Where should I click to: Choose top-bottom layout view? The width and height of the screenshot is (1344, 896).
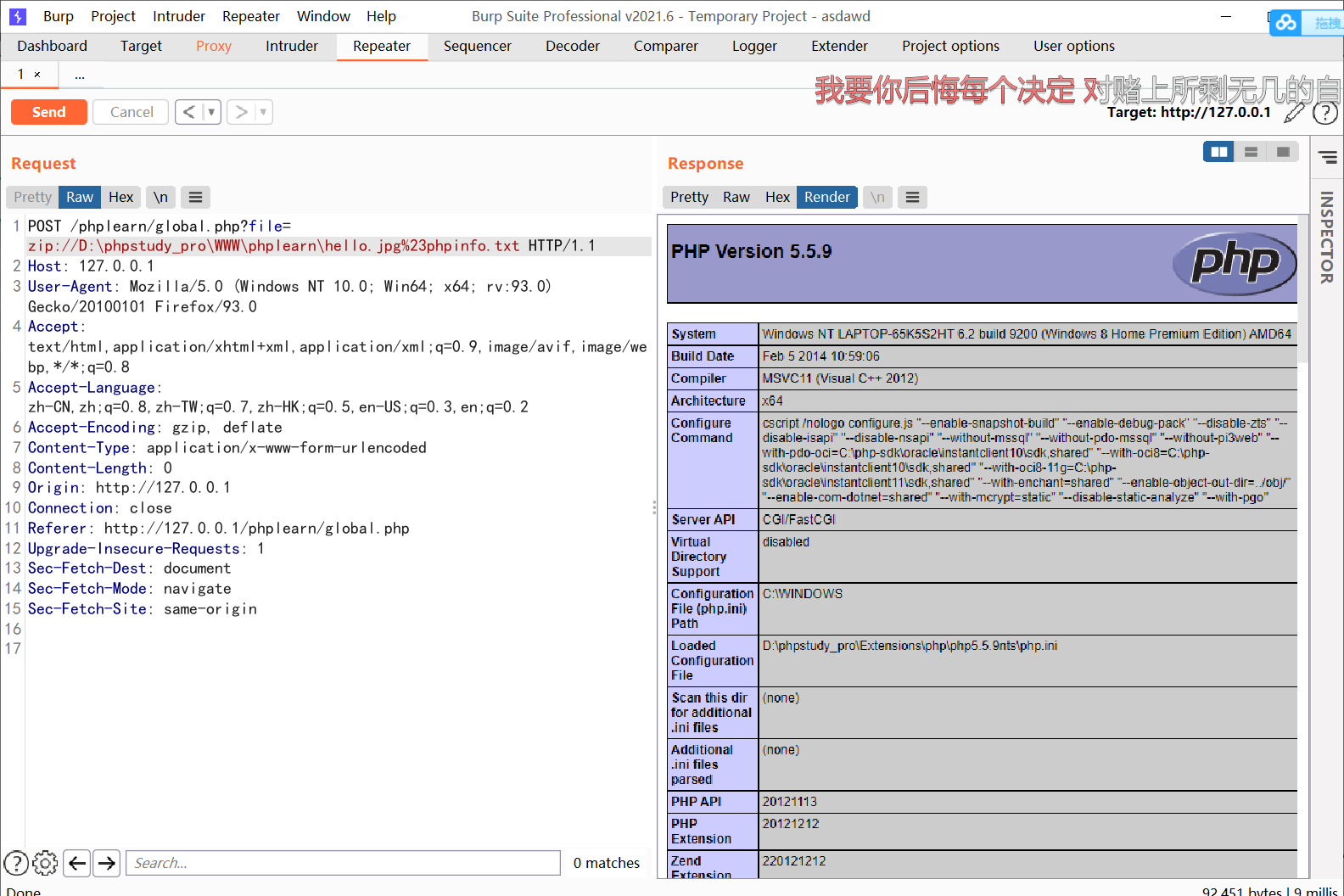1251,152
